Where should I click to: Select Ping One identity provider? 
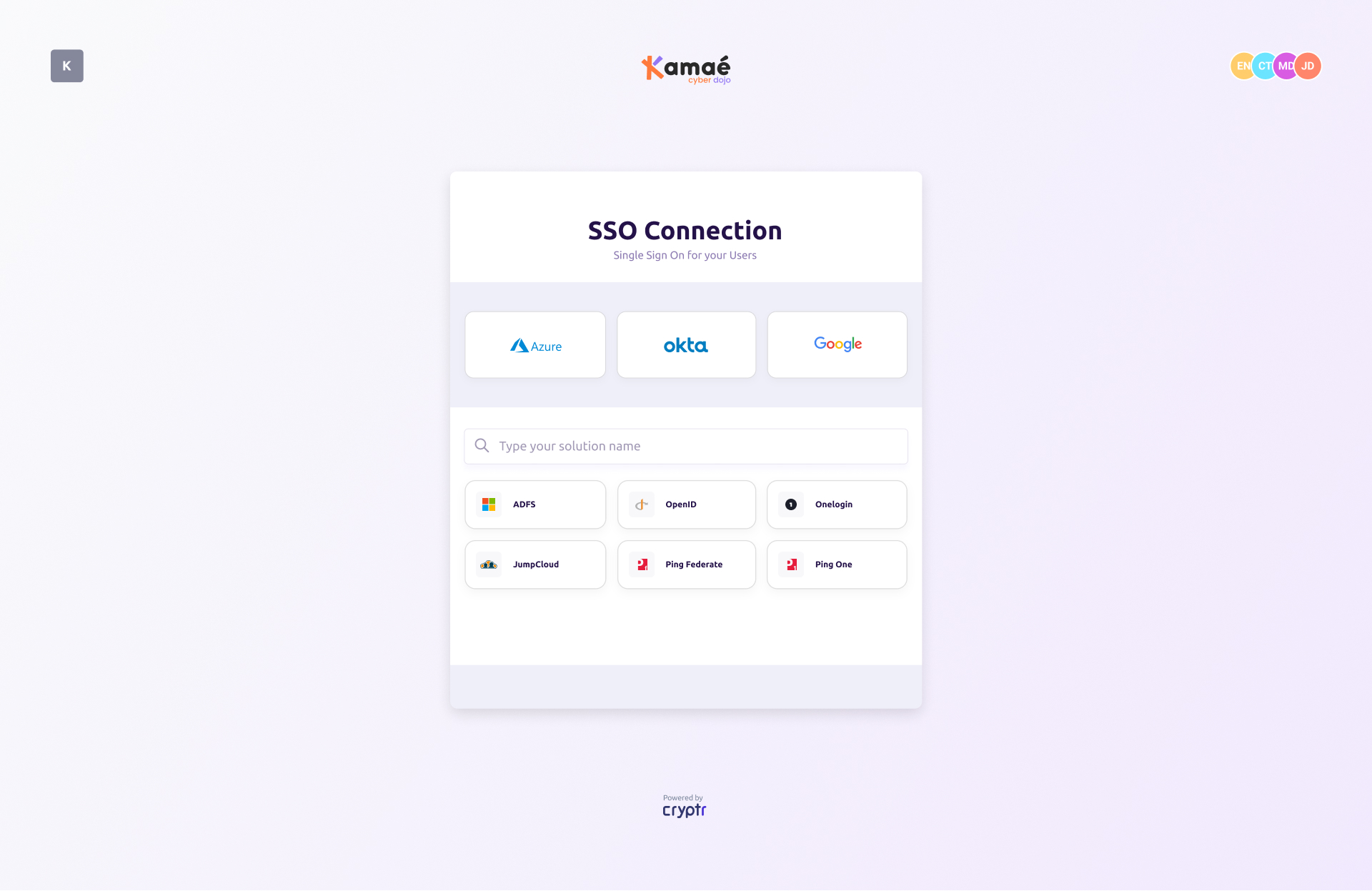pyautogui.click(x=837, y=564)
